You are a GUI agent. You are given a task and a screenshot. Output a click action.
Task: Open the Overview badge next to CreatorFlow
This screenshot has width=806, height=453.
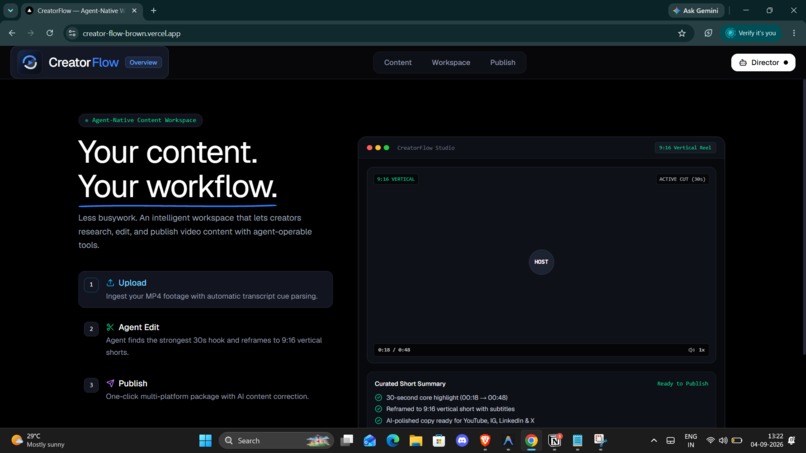(143, 62)
